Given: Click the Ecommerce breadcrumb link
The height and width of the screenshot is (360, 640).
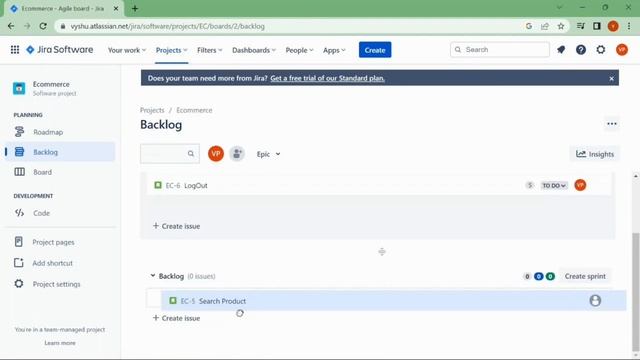Looking at the screenshot, I should [194, 110].
